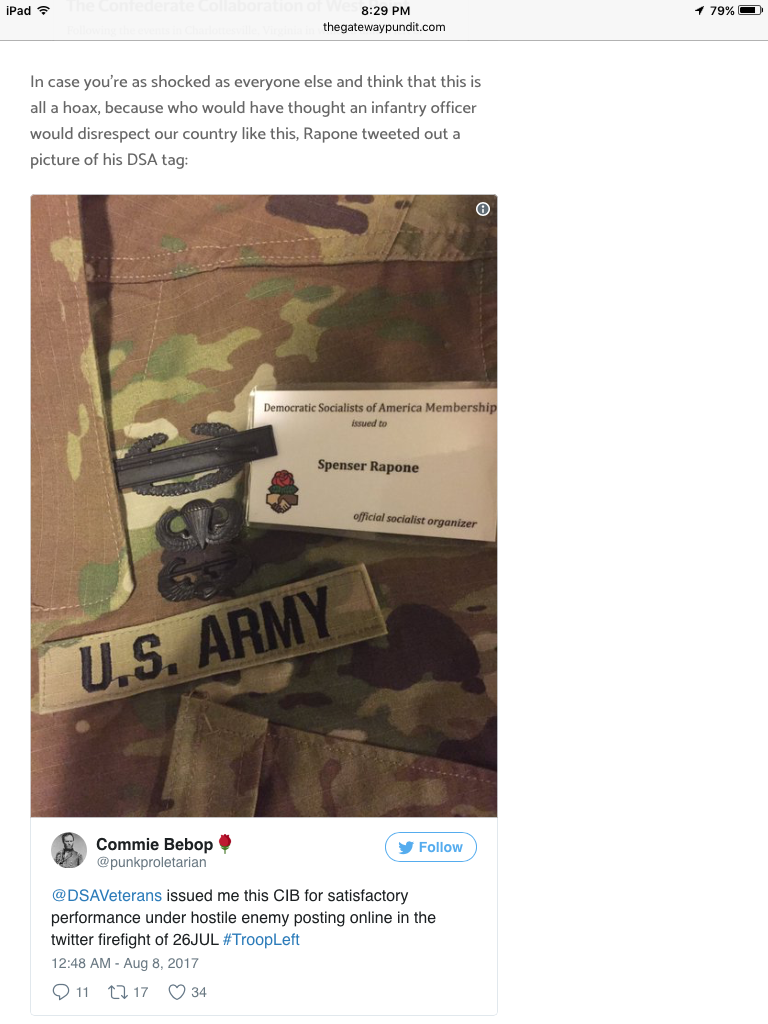Viewport: 768px width, 1024px height.
Task: Tap the location arrow icon in the status bar
Action: click(x=699, y=10)
